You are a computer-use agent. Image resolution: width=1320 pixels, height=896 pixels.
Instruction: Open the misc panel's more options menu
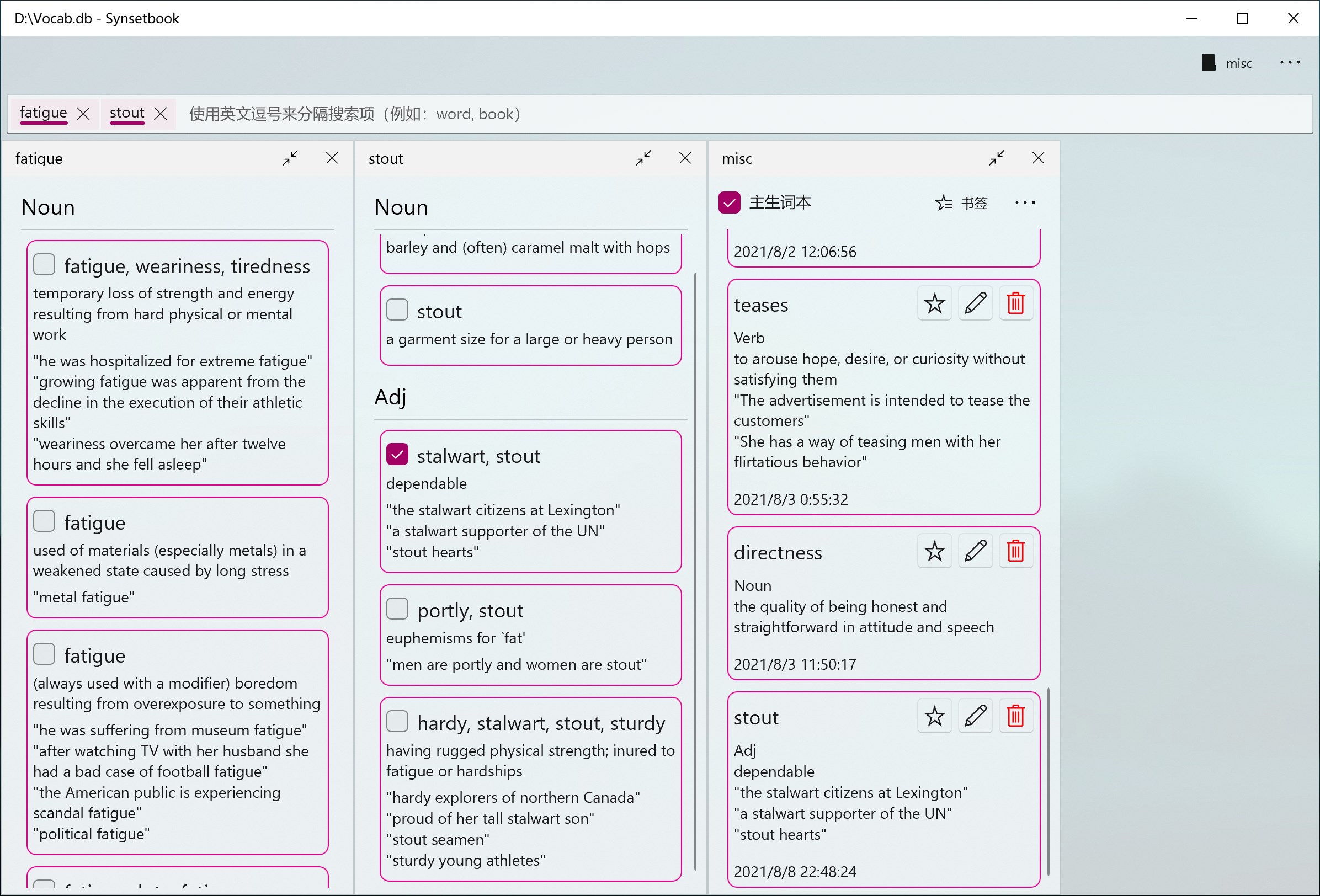coord(1025,202)
